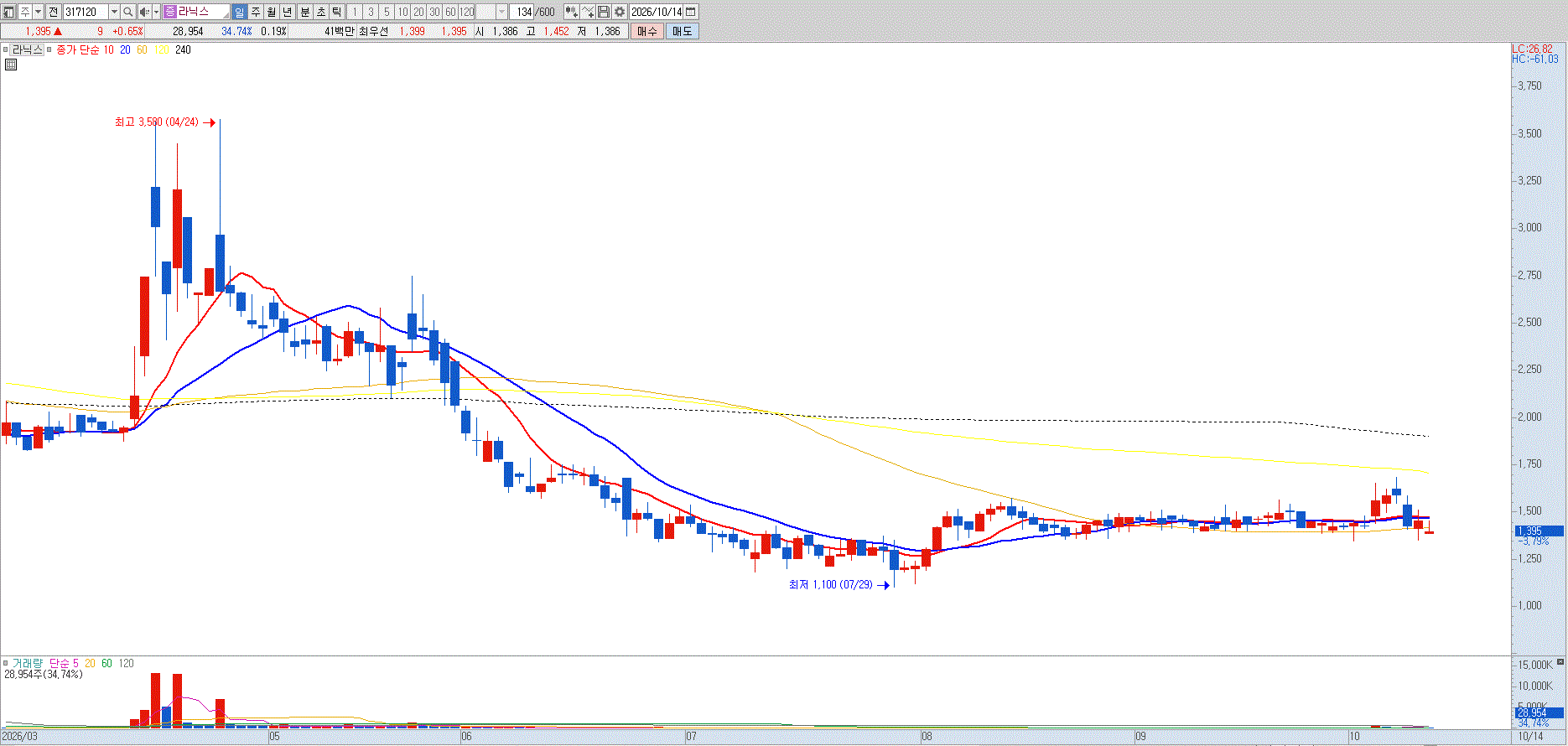The height and width of the screenshot is (746, 1568).
Task: Expand the dropdown arrow next to the speaker
Action: coord(156,12)
